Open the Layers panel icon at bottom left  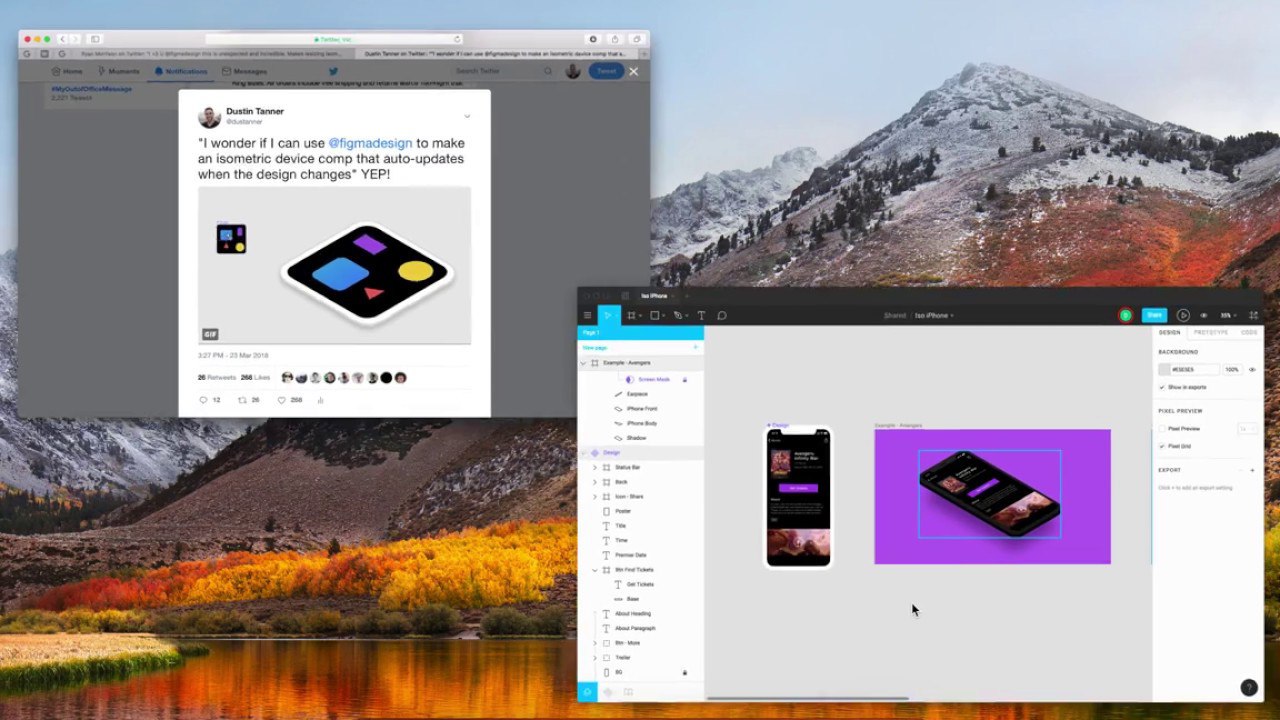(x=587, y=692)
